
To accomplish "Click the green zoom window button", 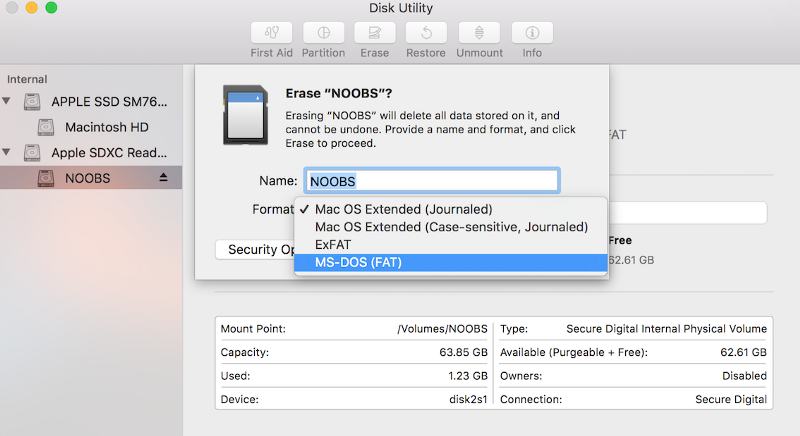I will click(51, 8).
